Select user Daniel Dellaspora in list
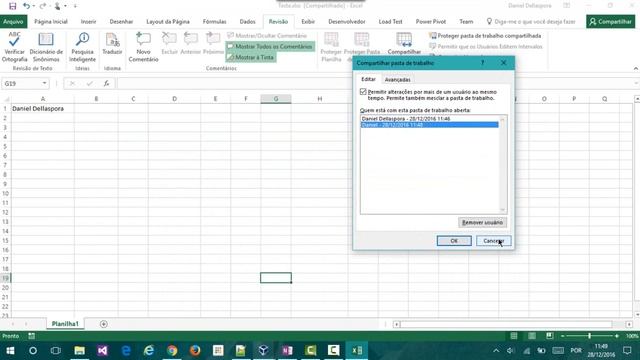 pyautogui.click(x=429, y=119)
